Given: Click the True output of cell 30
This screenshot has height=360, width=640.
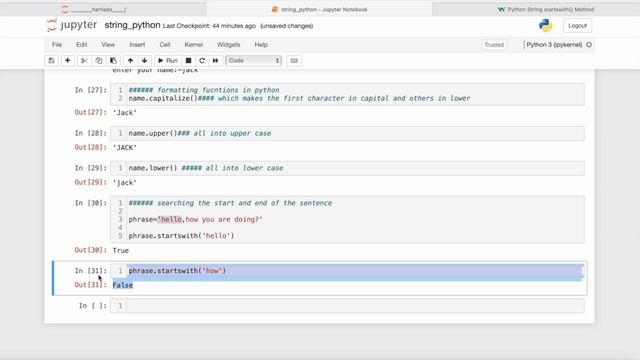Looking at the screenshot, I should pyautogui.click(x=120, y=251).
